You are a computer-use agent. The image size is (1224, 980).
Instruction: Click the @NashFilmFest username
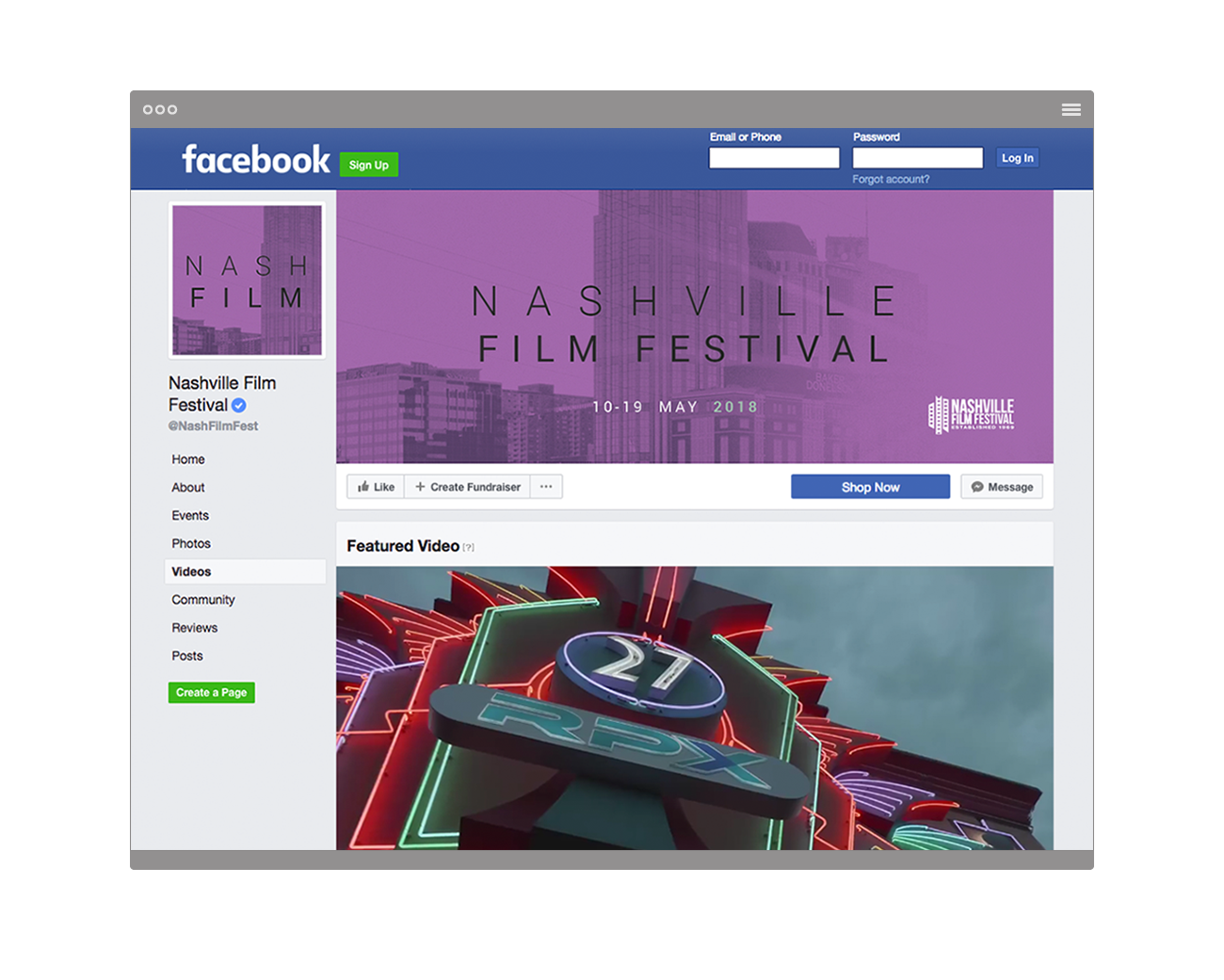click(x=213, y=426)
